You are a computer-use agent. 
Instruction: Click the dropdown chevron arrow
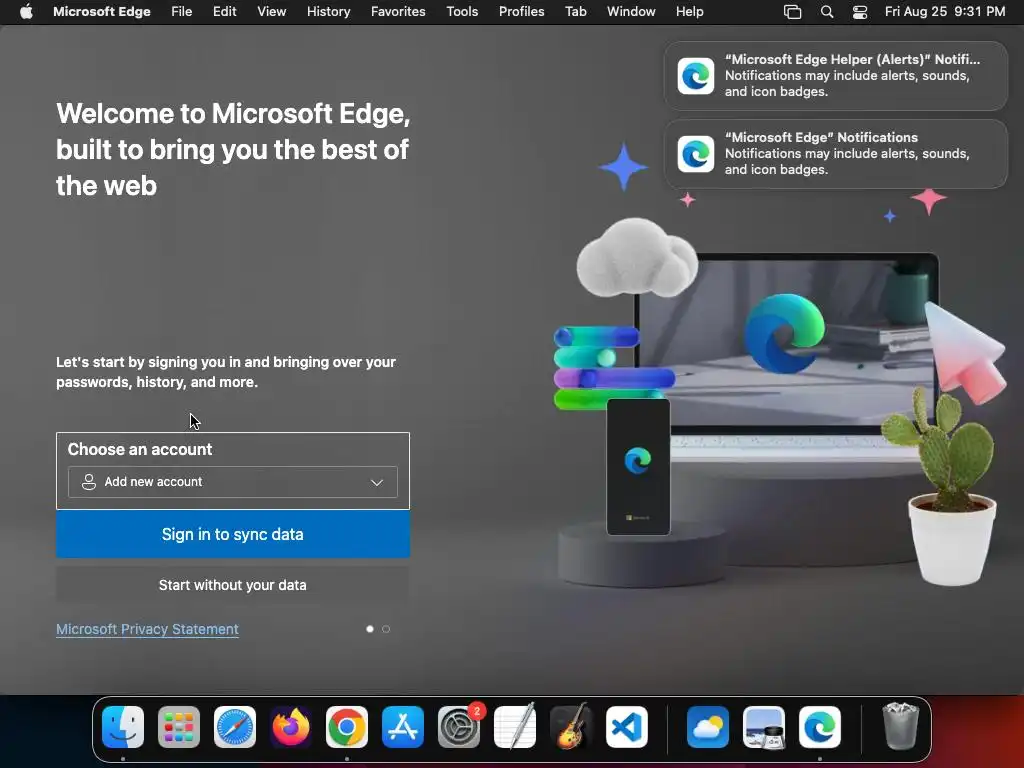[377, 483]
